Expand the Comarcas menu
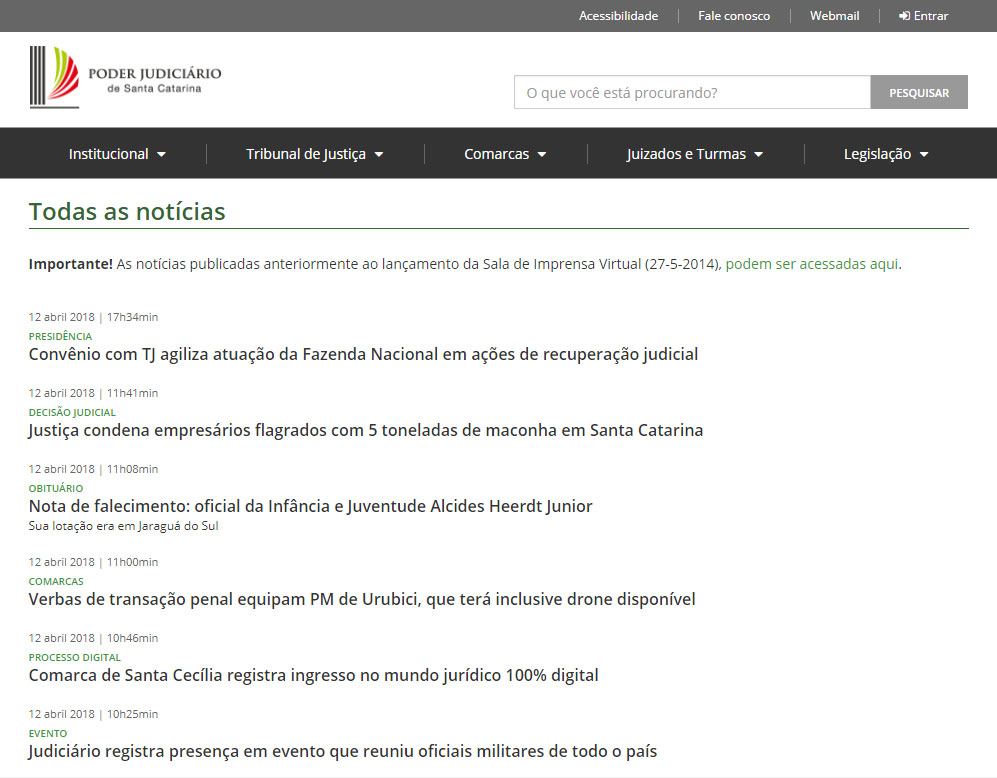 [x=505, y=154]
